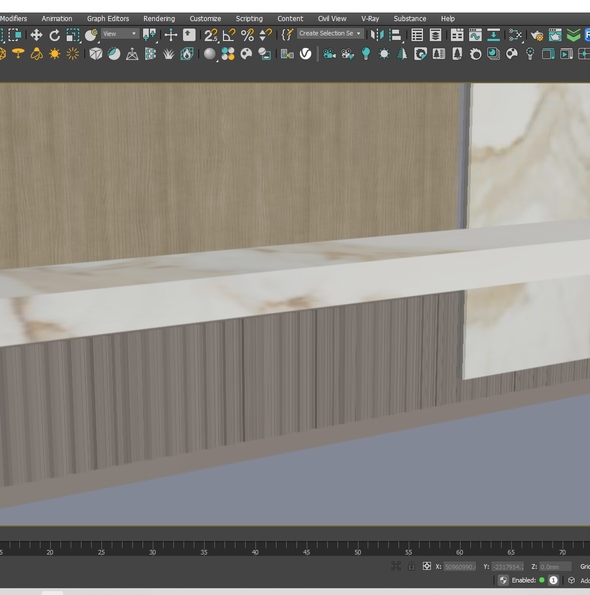Toggle the 2.5D snaps button
The image size is (590, 595).
[x=211, y=35]
